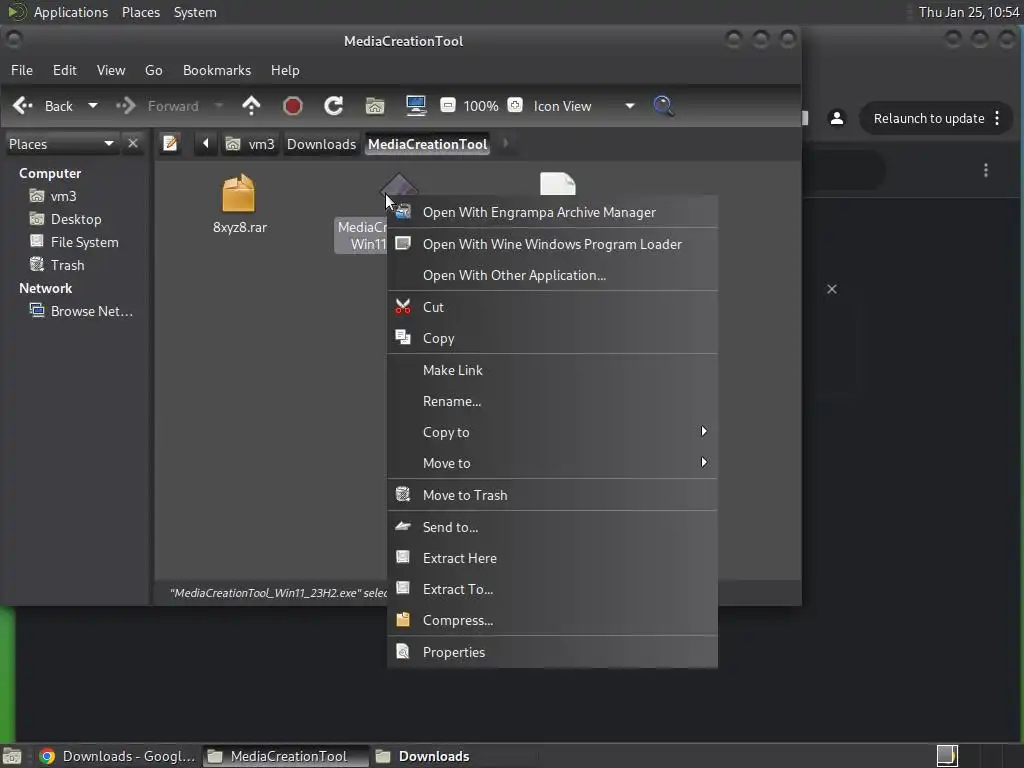Click Relaunch to update in Chrome
The width and height of the screenshot is (1024, 768).
929,118
